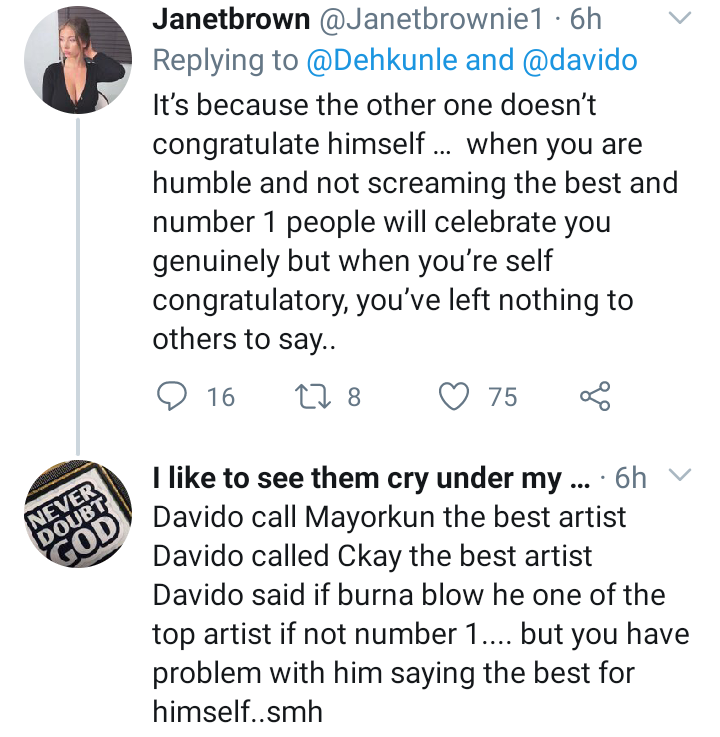This screenshot has width=720, height=737.
Task: Click the like count number 75
Action: click(x=503, y=398)
